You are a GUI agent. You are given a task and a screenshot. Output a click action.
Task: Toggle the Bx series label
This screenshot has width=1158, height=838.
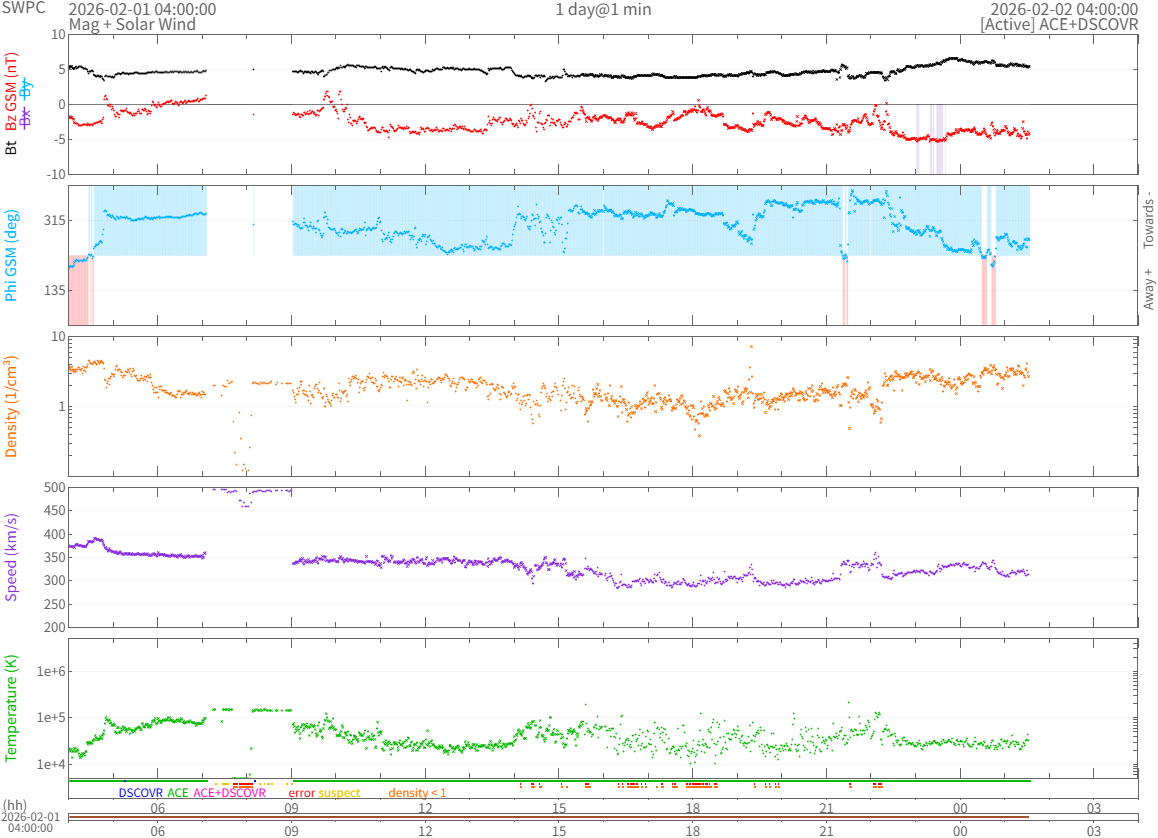[x=27, y=117]
